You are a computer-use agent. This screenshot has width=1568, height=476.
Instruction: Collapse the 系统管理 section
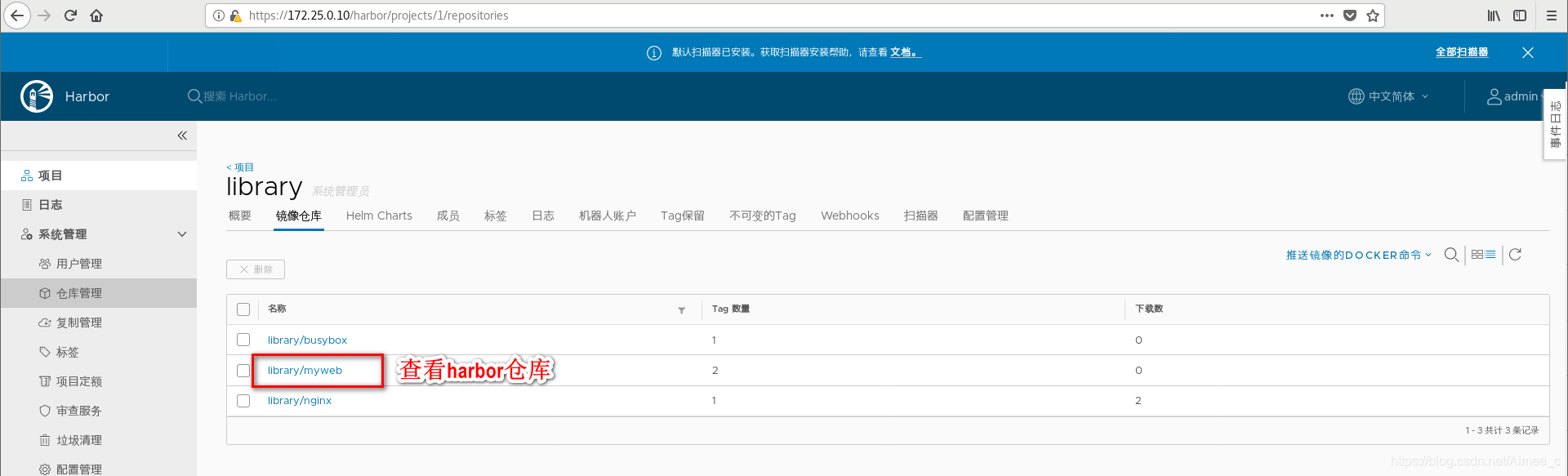click(x=182, y=234)
